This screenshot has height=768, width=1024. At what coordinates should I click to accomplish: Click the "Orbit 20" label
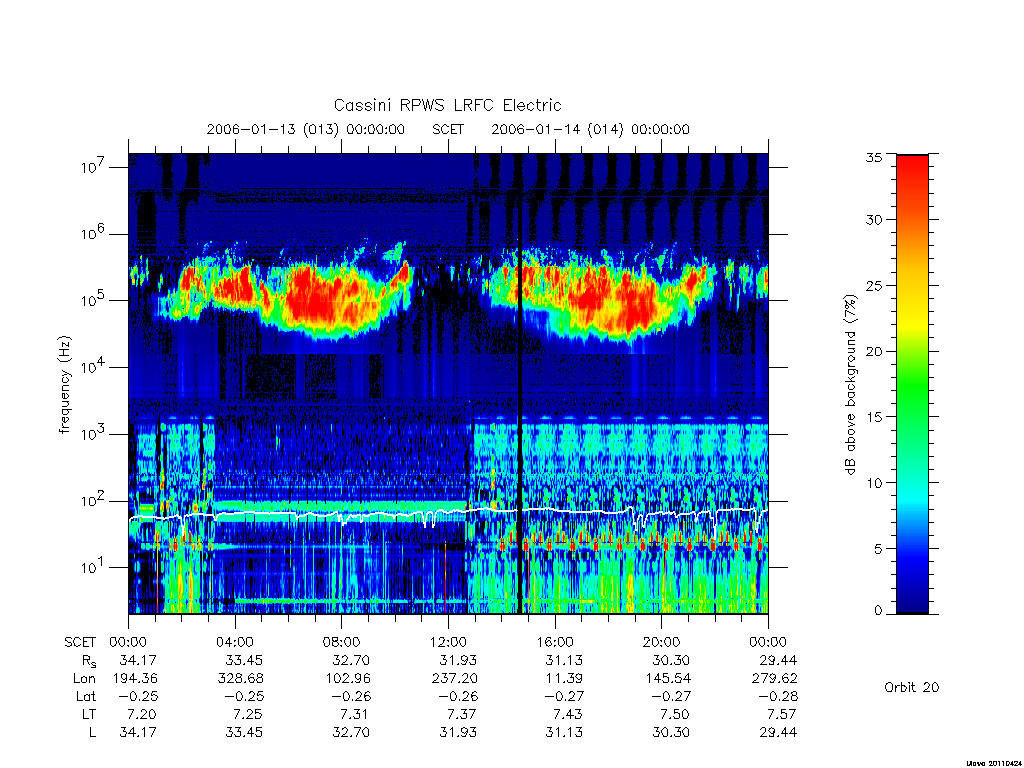[912, 687]
